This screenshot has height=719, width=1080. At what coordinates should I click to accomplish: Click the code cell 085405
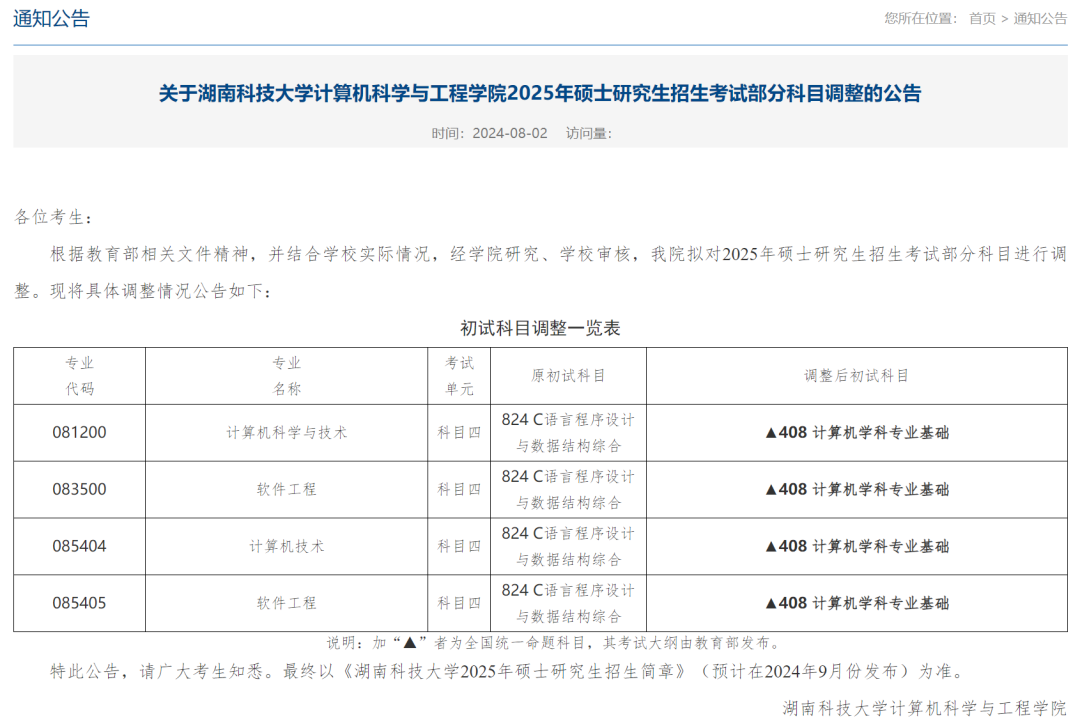[79, 603]
